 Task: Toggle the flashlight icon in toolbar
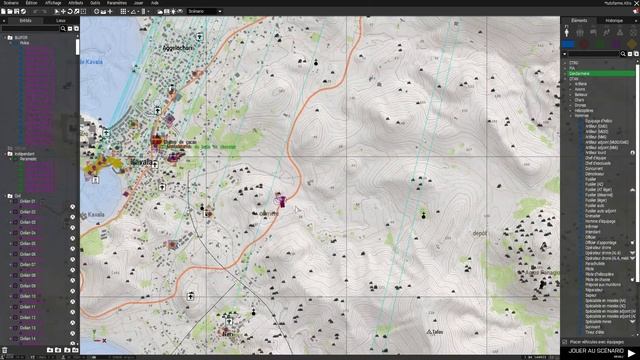tap(173, 11)
